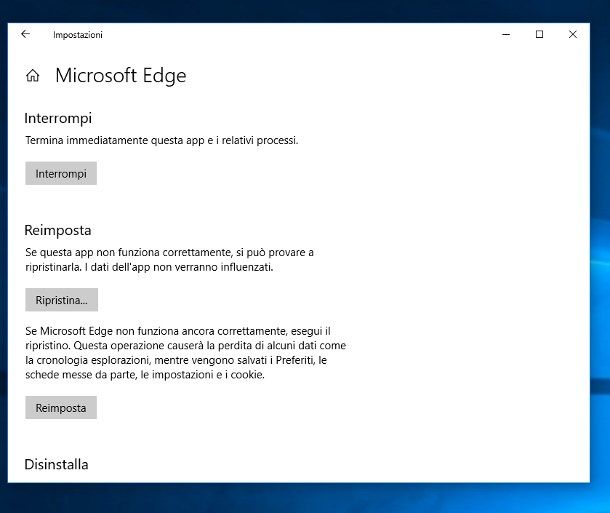610x513 pixels.
Task: Click paragraph 'Se Microsoft Edge non funziona ancora'
Action: 186,353
